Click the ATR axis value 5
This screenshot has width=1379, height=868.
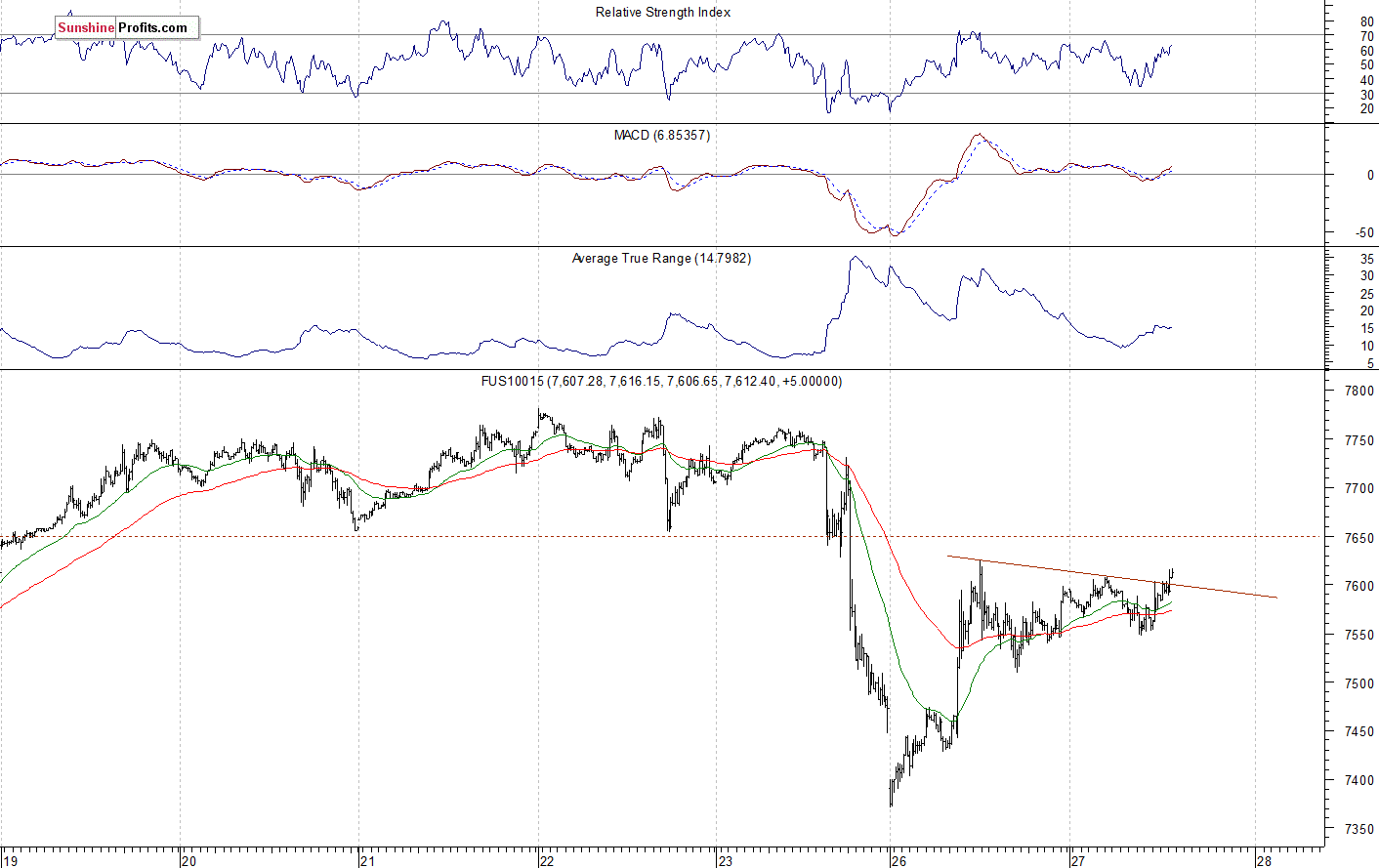(x=1371, y=364)
